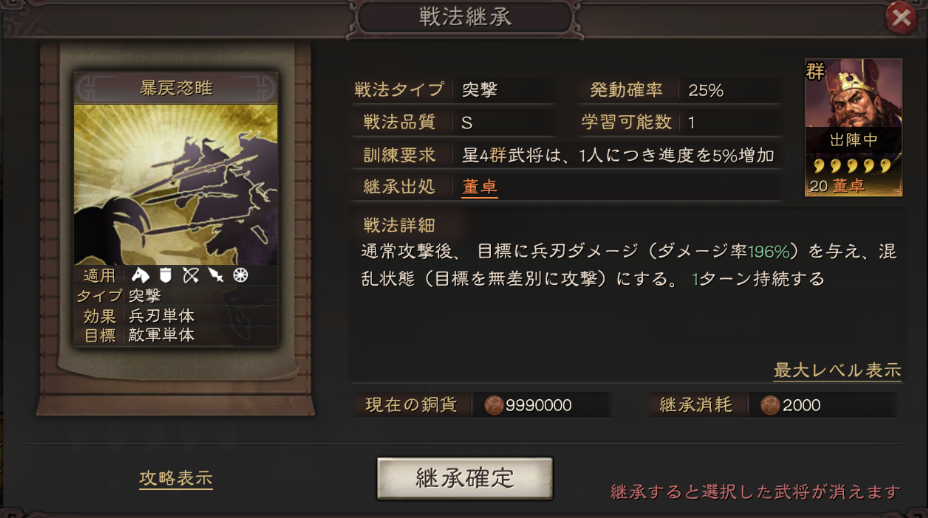
Task: Click the shield troop icon in 適用 row
Action: coord(166,275)
